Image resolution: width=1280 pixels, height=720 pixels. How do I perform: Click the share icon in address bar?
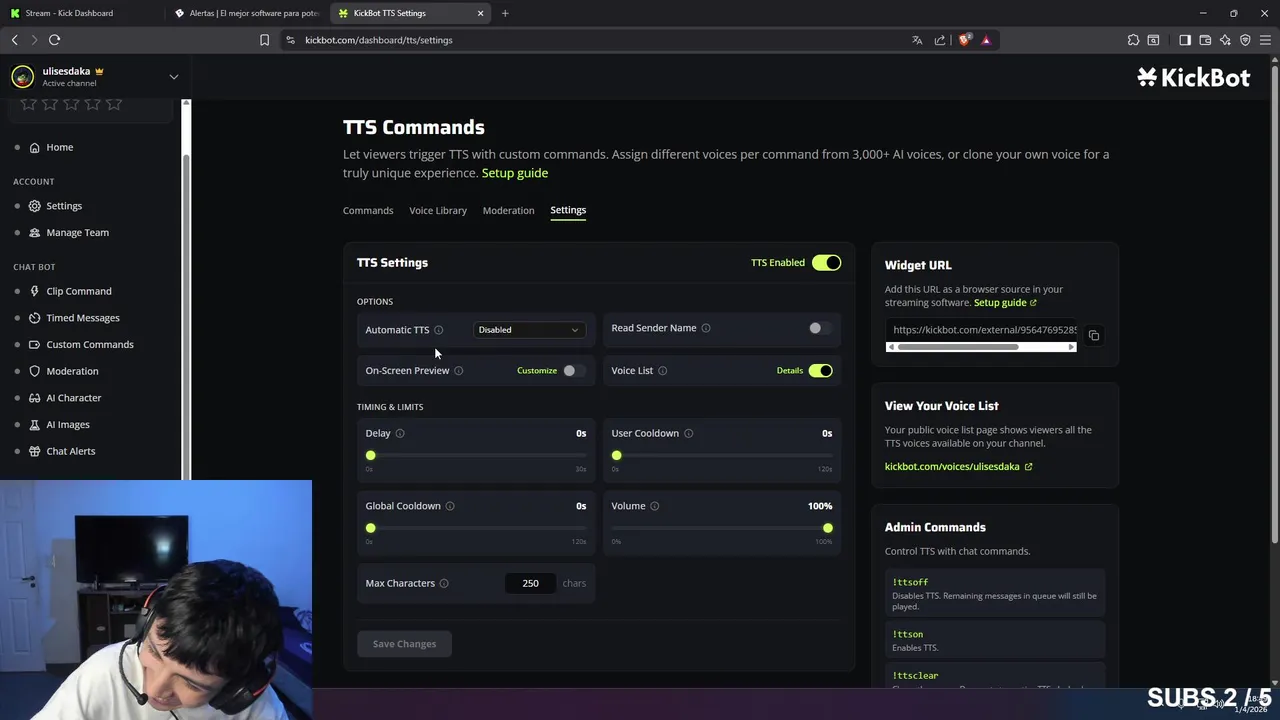click(940, 40)
